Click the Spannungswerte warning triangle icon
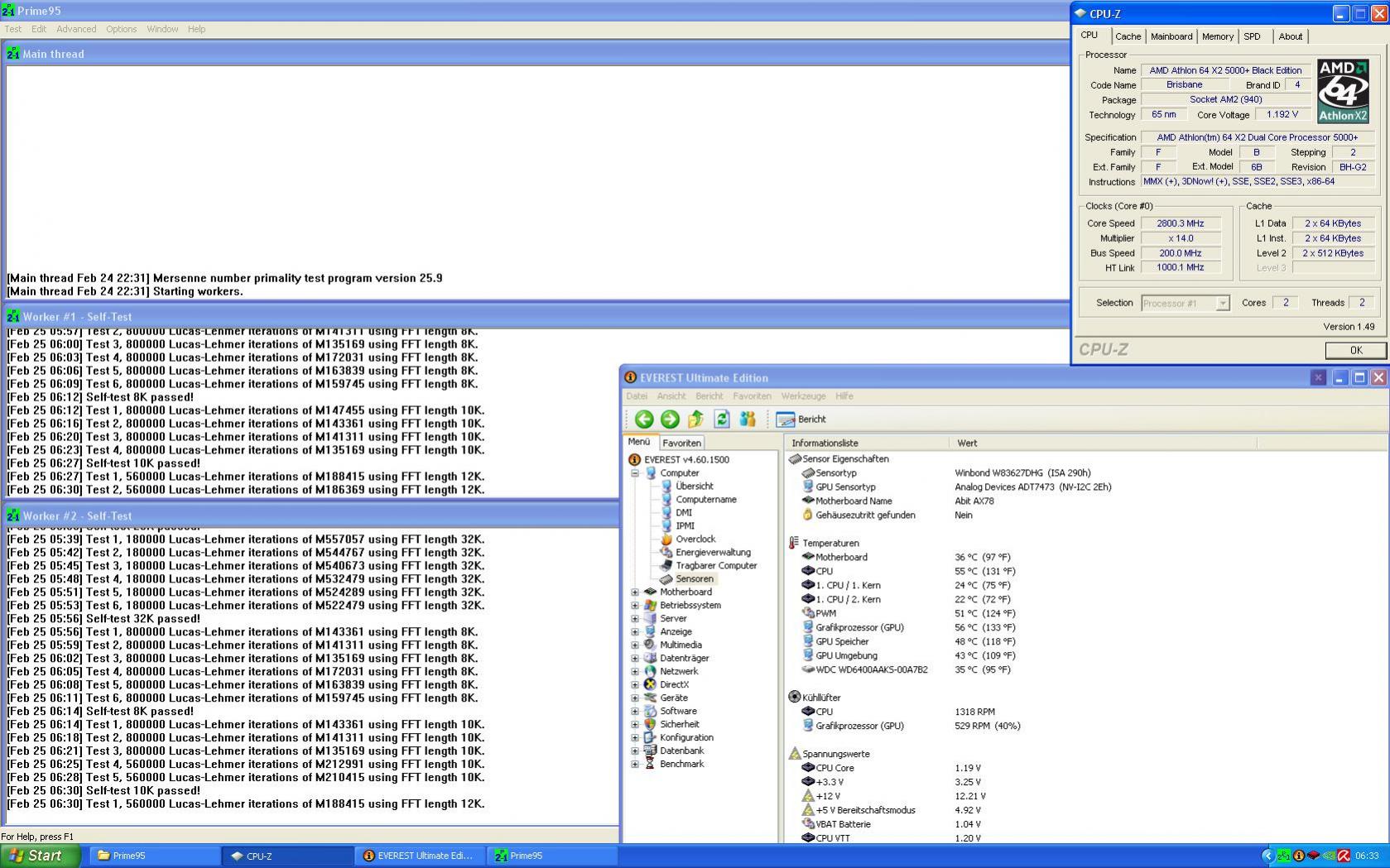The height and width of the screenshot is (868, 1390). [794, 754]
